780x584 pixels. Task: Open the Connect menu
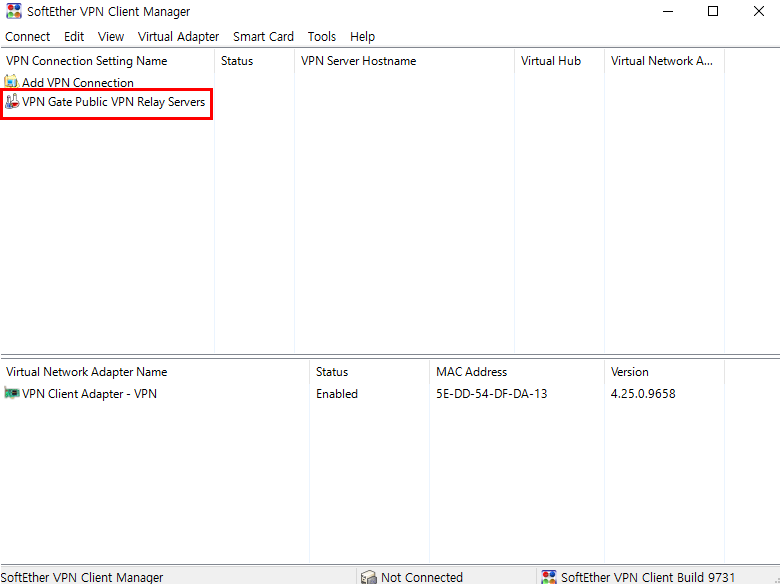point(27,37)
